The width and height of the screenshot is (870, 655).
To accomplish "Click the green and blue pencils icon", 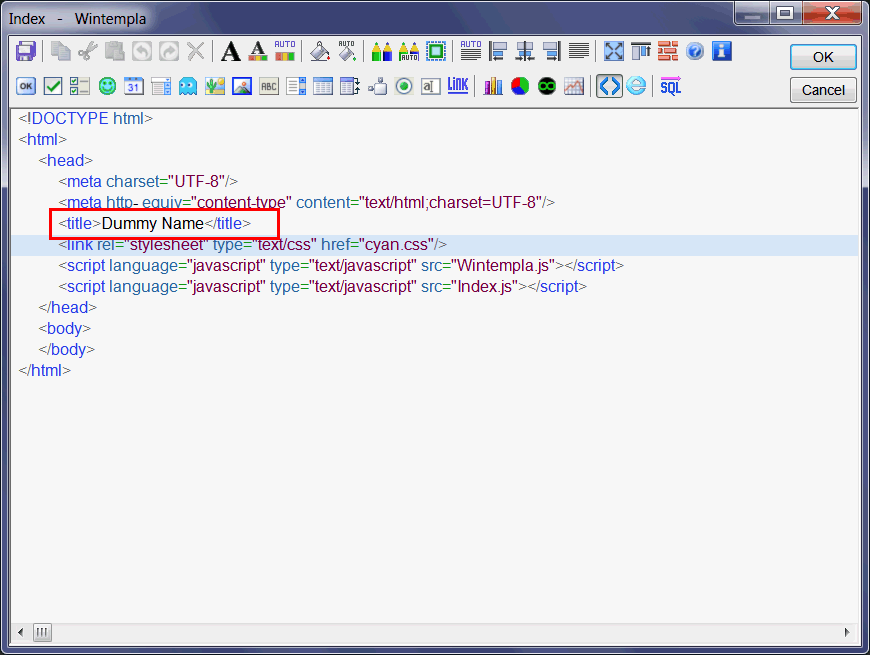I will tap(382, 52).
